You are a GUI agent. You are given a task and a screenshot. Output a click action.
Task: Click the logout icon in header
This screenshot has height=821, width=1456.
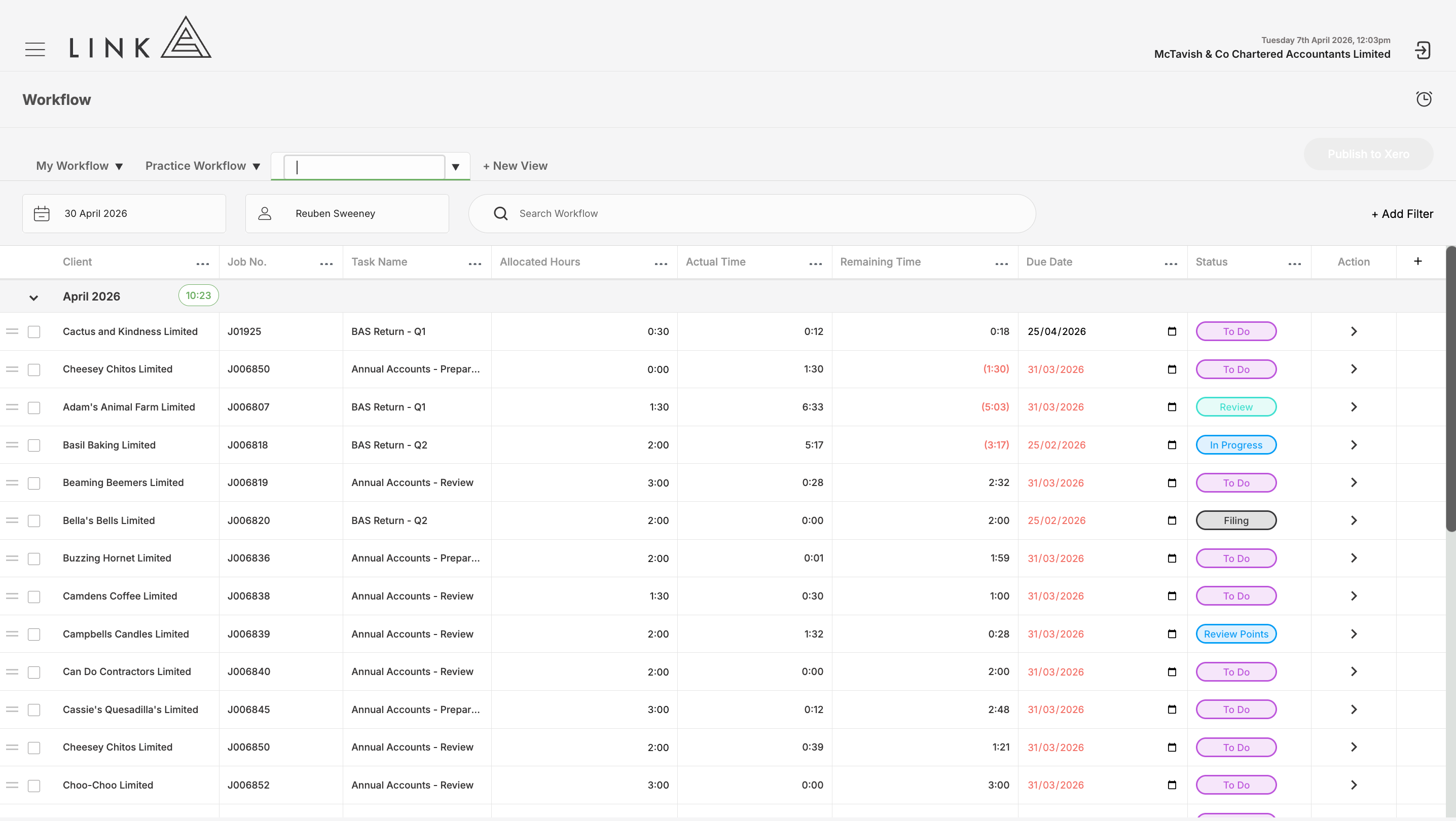[1423, 50]
